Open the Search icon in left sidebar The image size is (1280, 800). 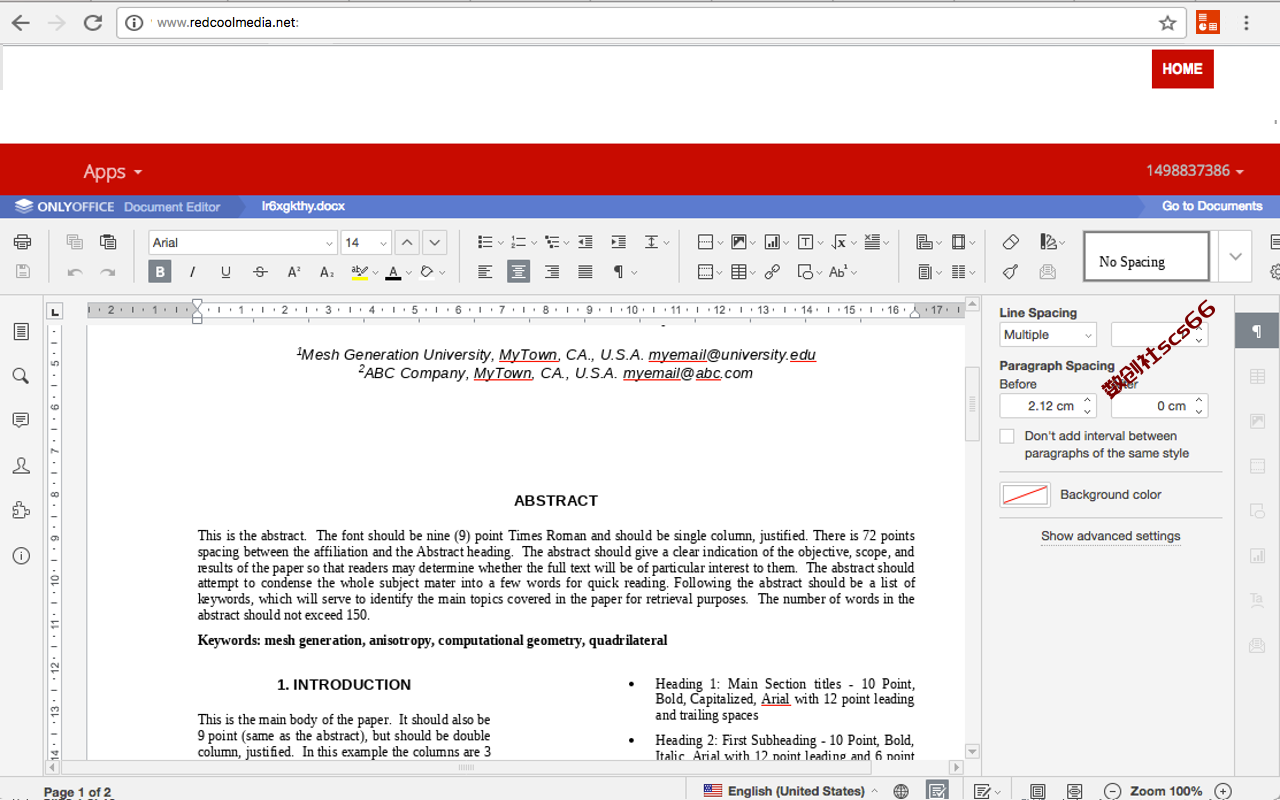pyautogui.click(x=21, y=376)
